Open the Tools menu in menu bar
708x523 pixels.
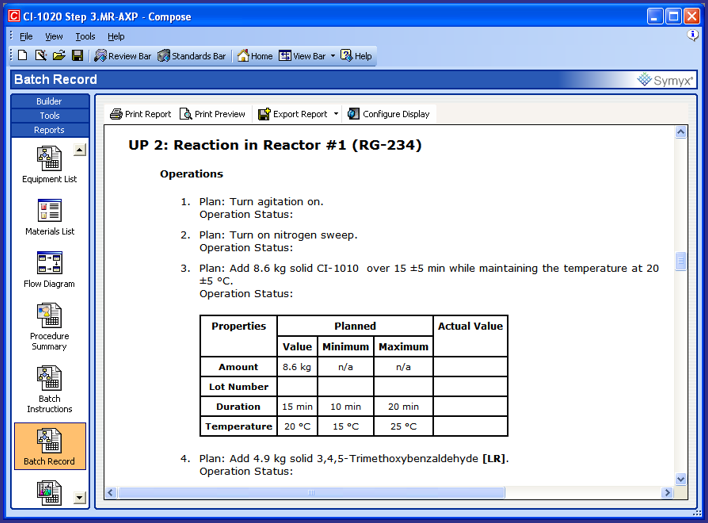pos(85,36)
